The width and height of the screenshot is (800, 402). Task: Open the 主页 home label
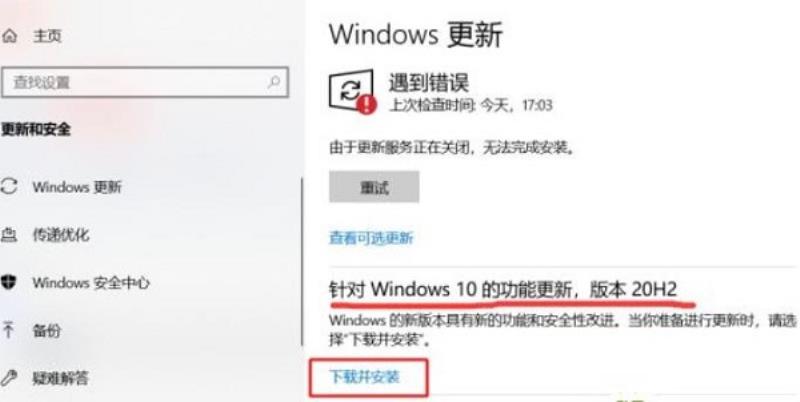(x=47, y=36)
